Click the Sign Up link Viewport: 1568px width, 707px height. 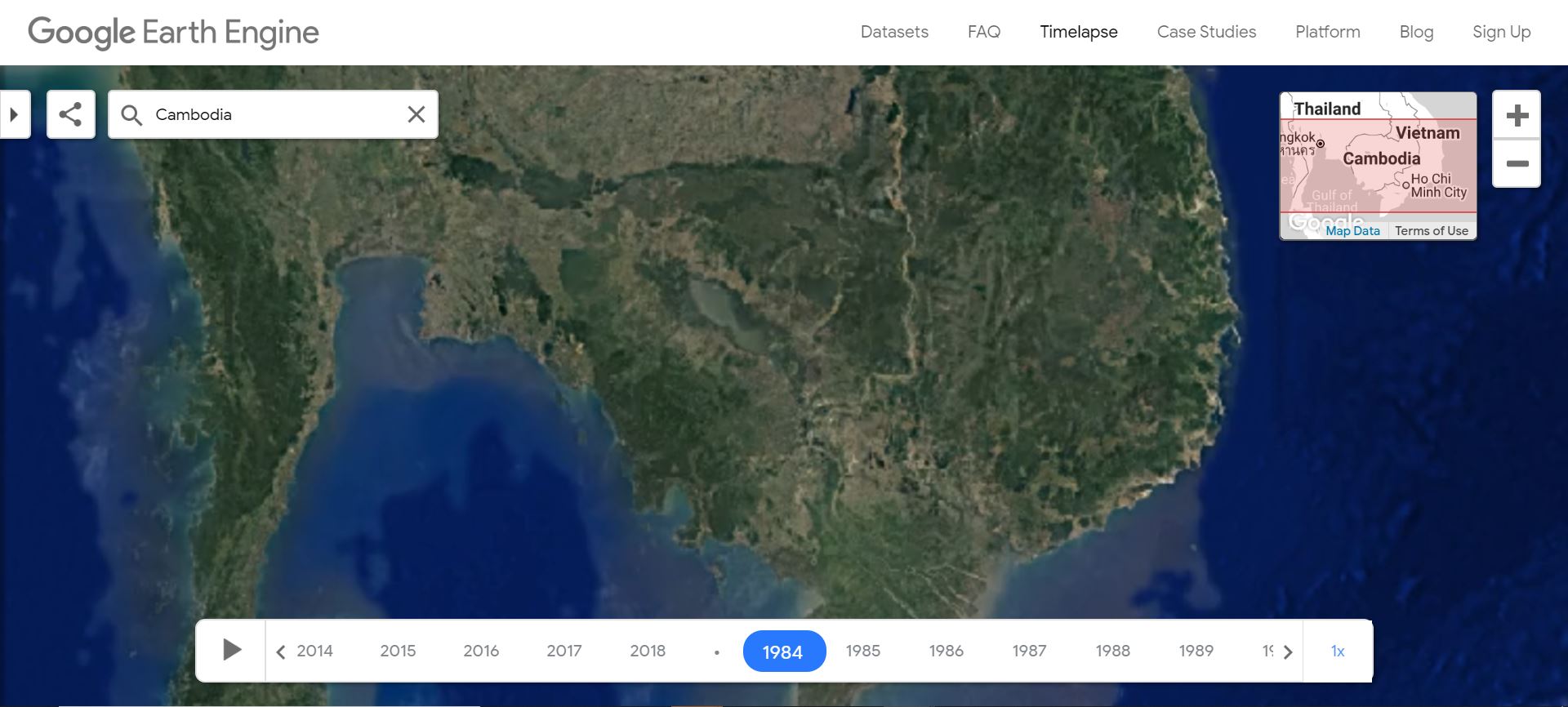click(x=1501, y=32)
